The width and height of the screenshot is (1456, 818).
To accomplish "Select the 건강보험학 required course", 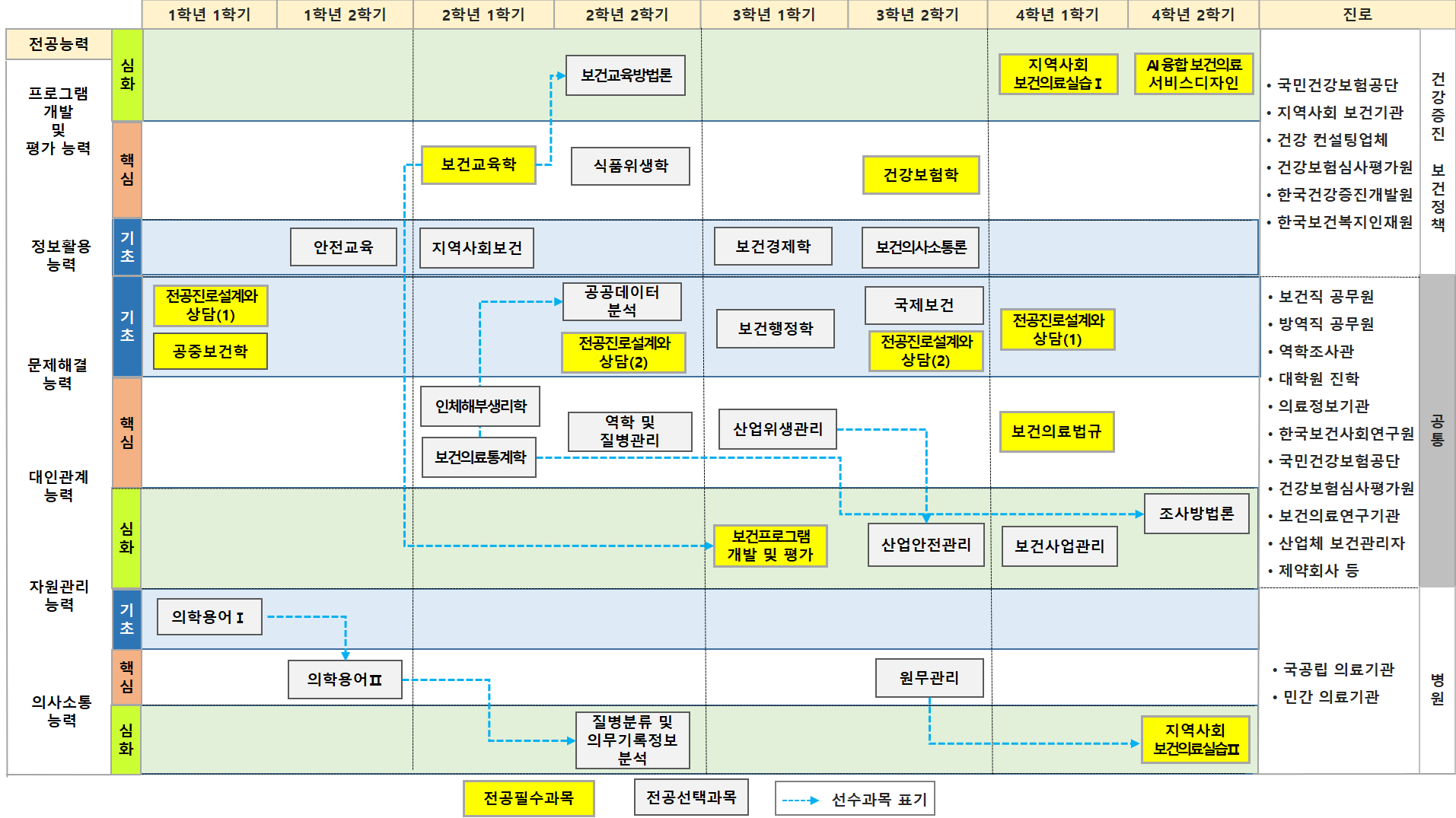I will click(x=920, y=175).
